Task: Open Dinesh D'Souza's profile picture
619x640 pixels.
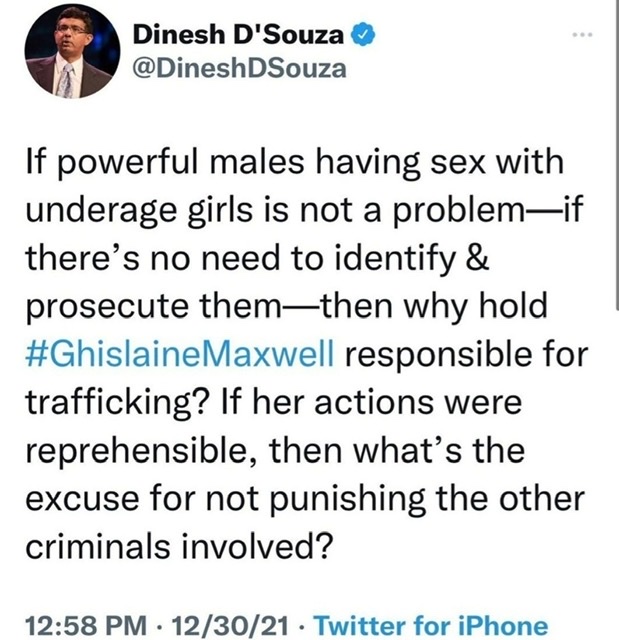Action: pyautogui.click(x=72, y=51)
